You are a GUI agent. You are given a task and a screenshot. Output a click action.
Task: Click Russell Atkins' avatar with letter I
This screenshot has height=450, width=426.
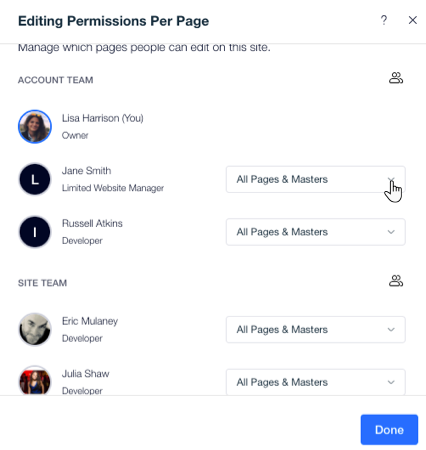35,232
